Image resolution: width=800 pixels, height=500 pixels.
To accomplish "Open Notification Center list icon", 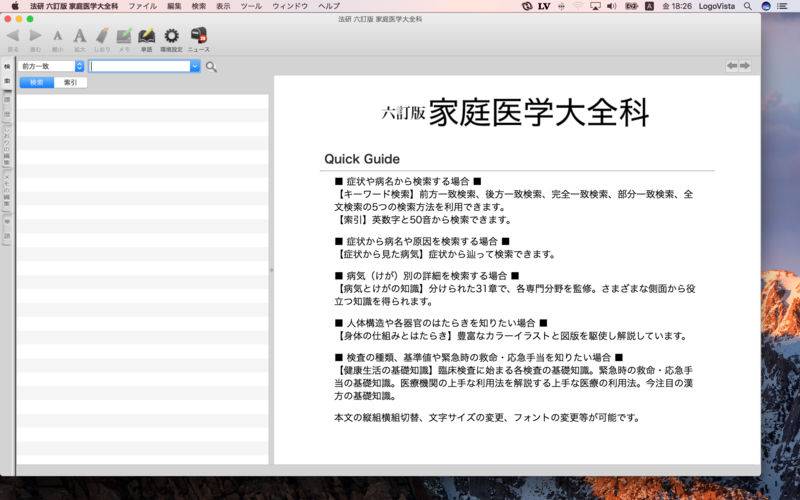I will (782, 6).
